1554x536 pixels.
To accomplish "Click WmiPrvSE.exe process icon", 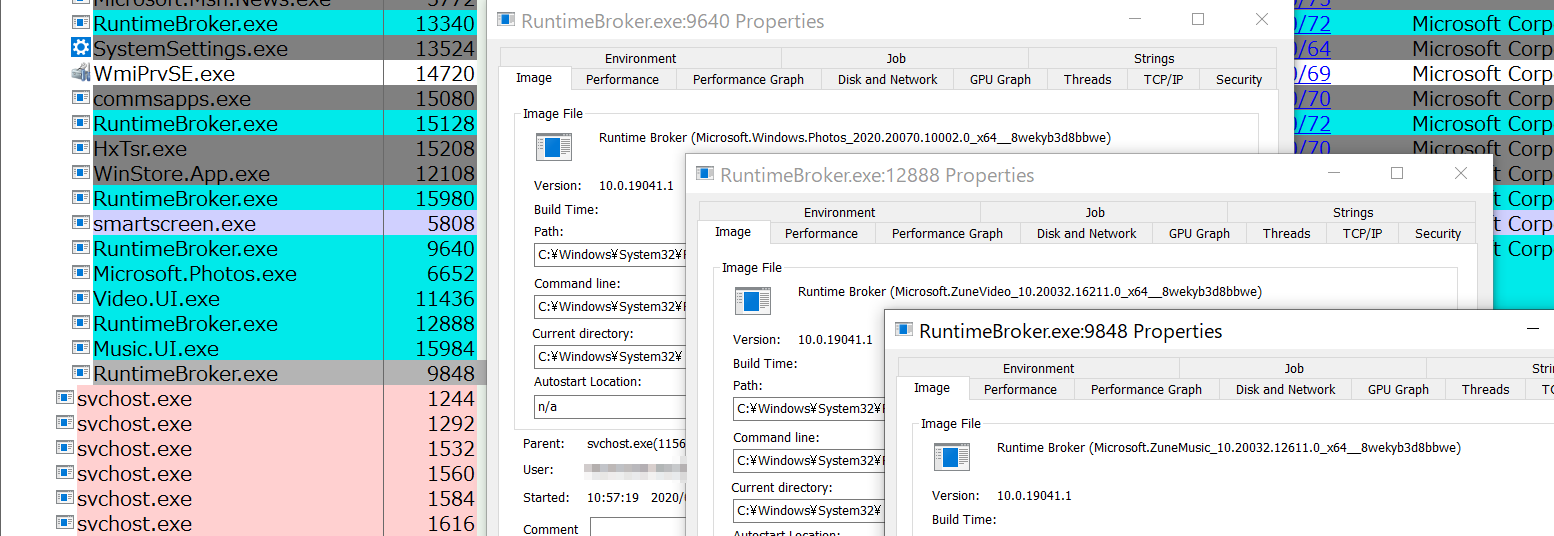I will pos(81,73).
